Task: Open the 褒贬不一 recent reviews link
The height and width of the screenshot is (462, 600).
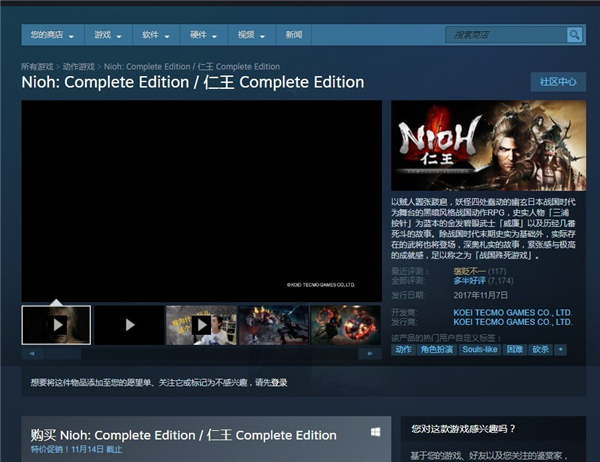Action: point(470,271)
